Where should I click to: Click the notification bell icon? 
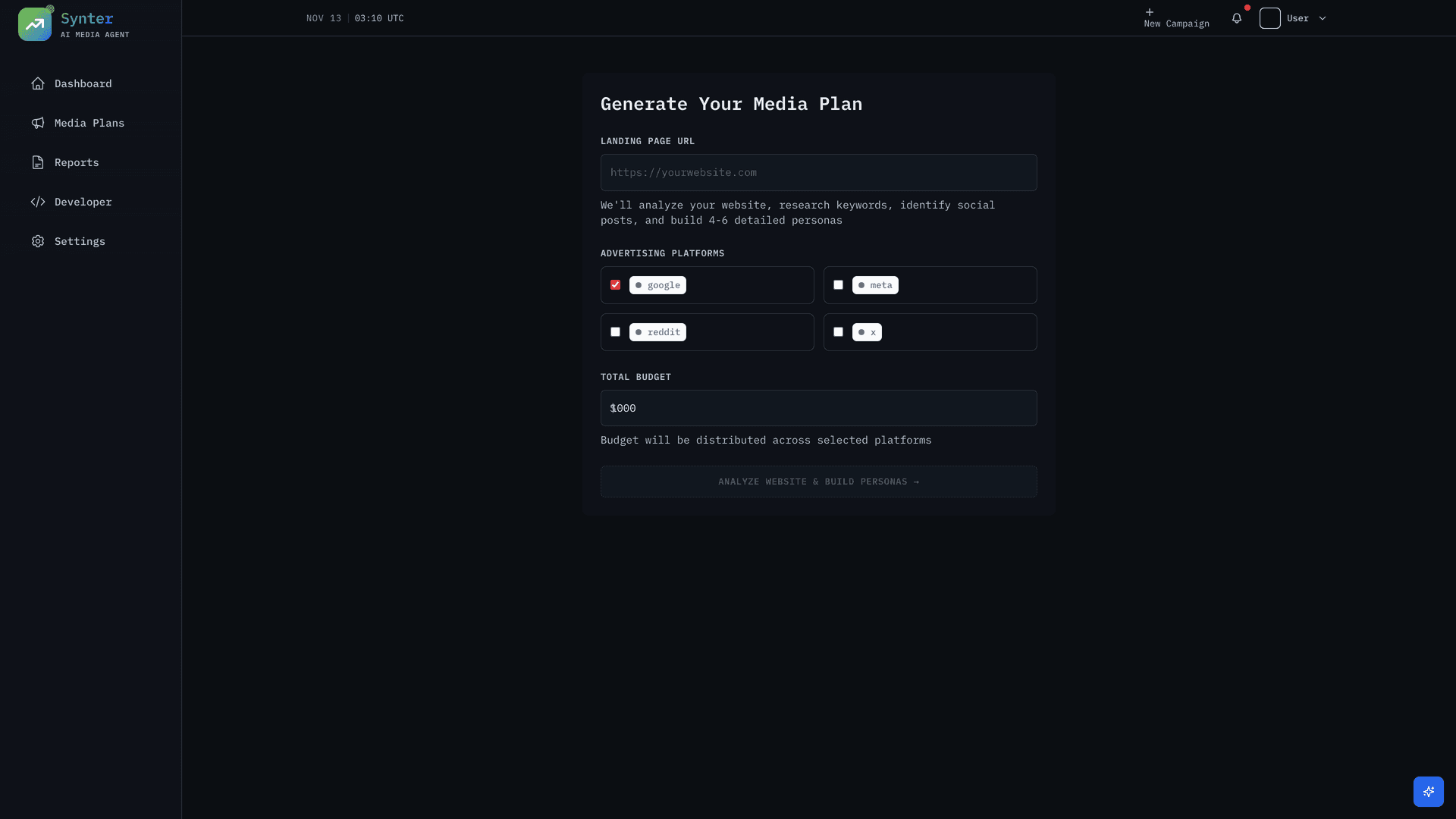coord(1238,17)
